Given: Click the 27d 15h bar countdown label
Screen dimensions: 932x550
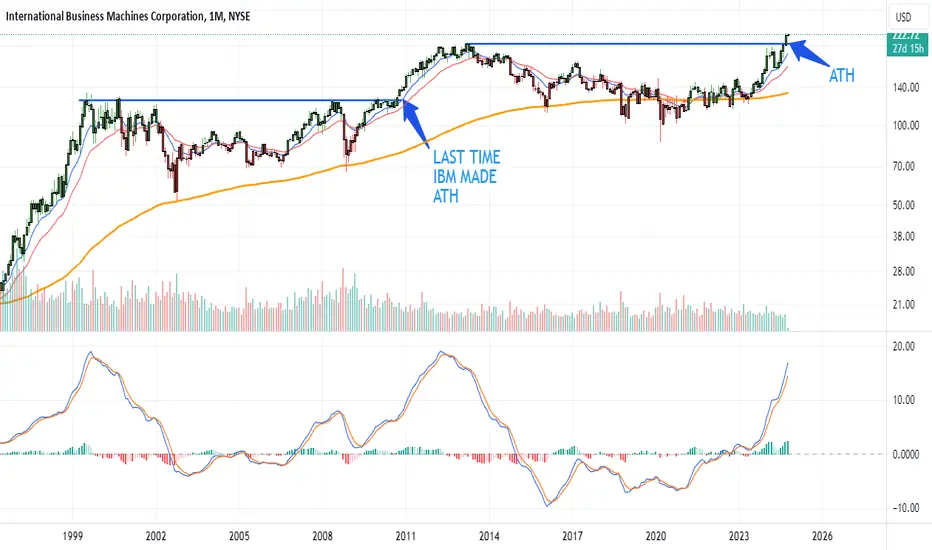Looking at the screenshot, I should [x=907, y=49].
